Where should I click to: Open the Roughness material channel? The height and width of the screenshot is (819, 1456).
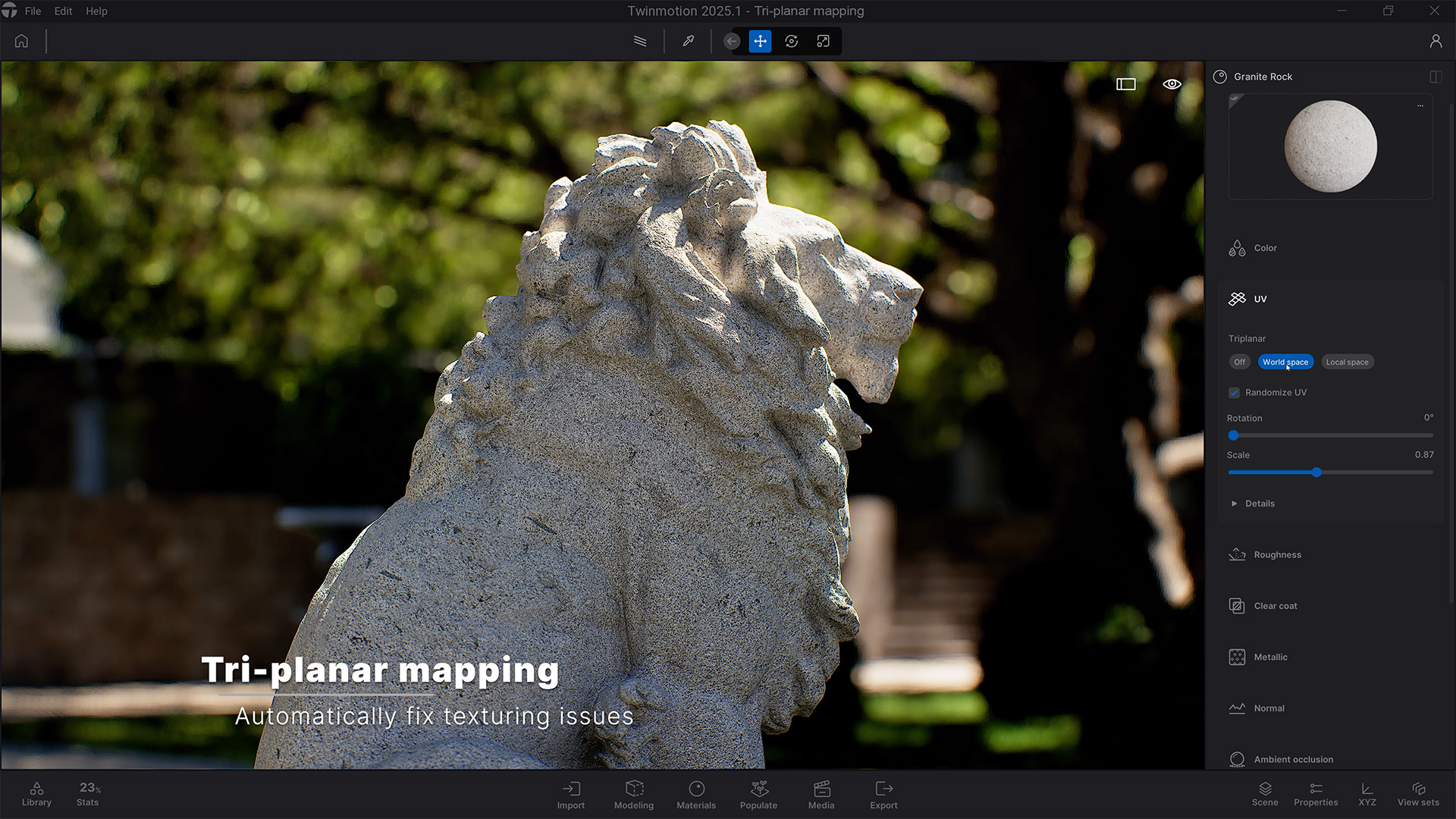coord(1276,554)
